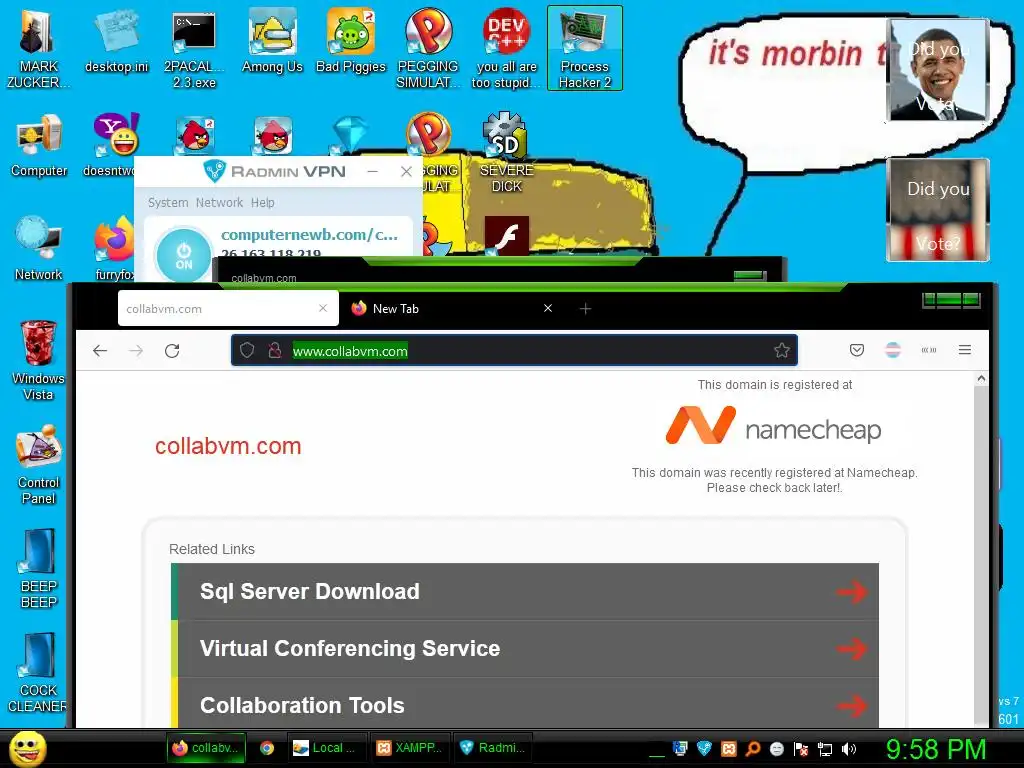
Task: Switch to the collabvm.com browser tab
Action: (x=219, y=308)
